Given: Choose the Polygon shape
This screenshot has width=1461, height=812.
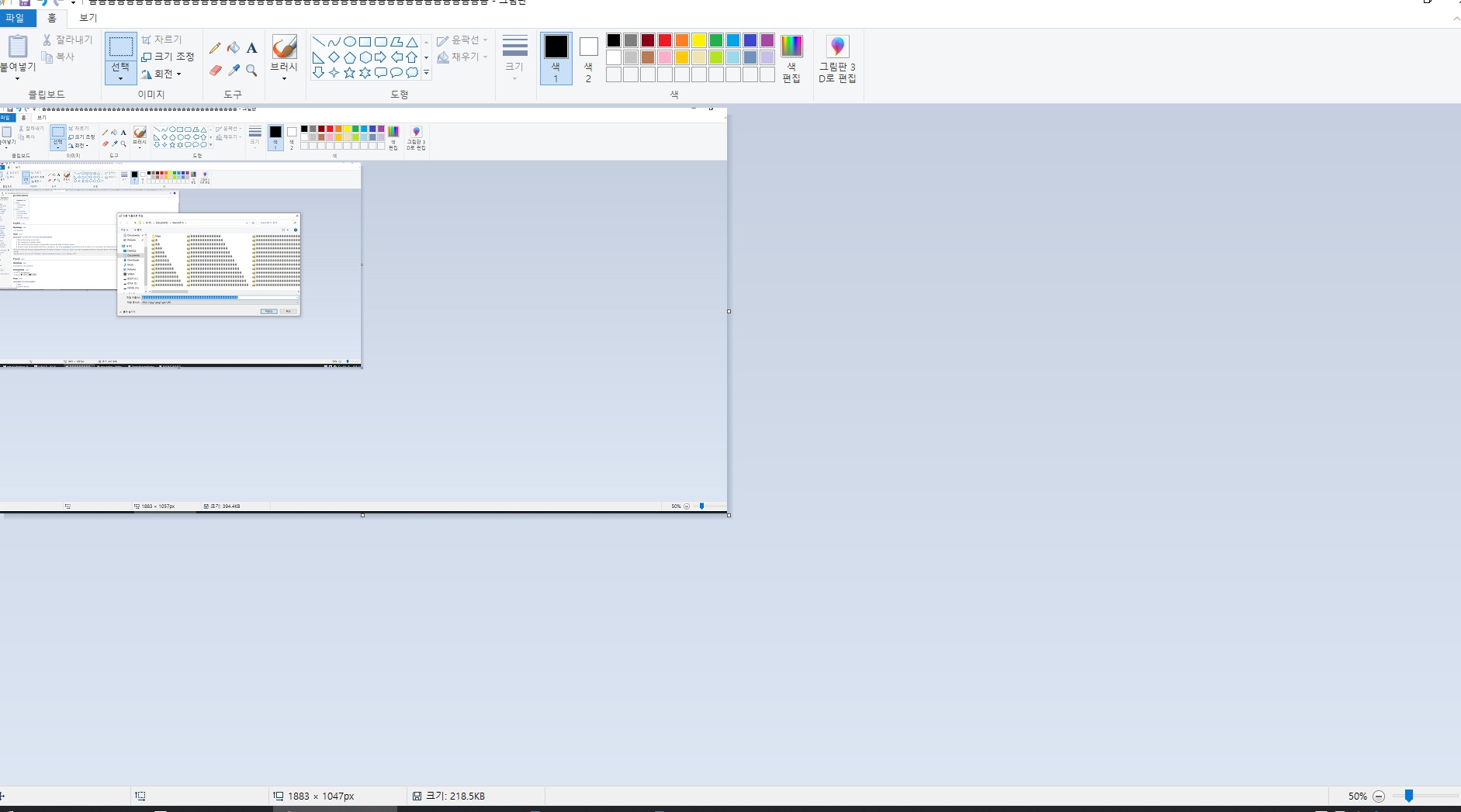Looking at the screenshot, I should [396, 42].
